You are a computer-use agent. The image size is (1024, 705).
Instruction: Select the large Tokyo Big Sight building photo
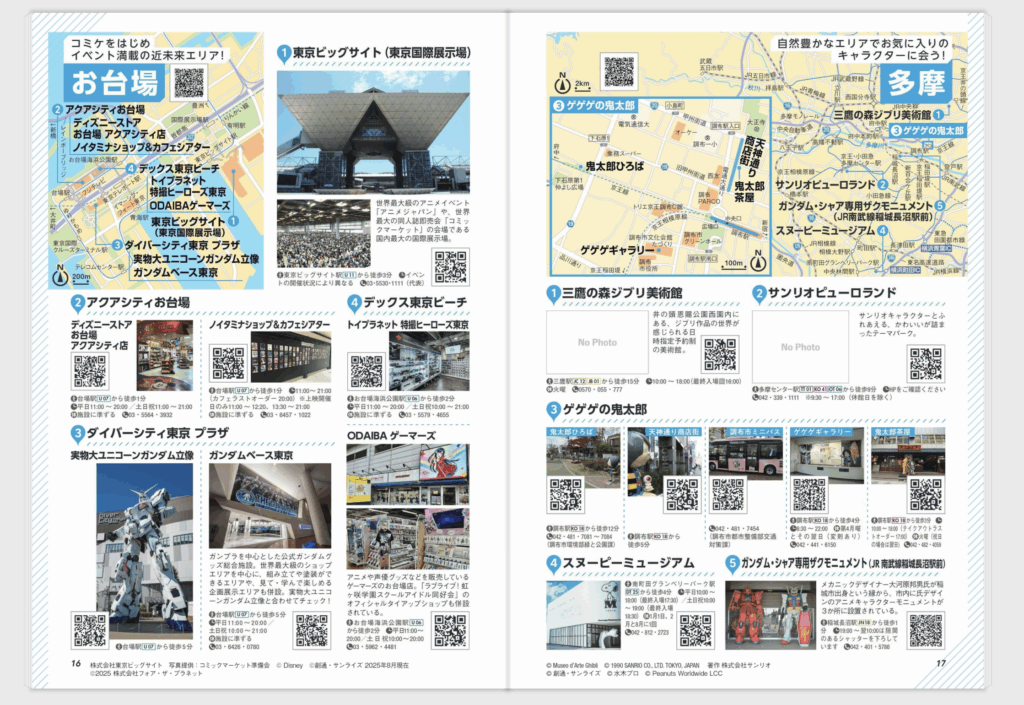point(372,130)
